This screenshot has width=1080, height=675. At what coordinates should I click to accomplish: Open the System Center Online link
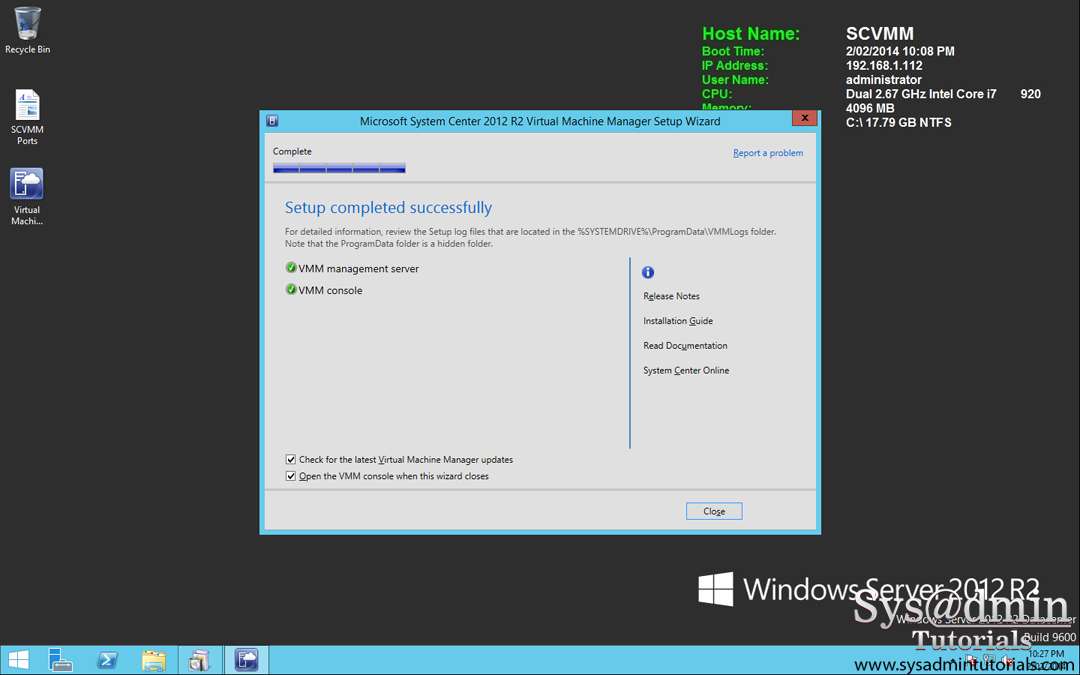(x=686, y=371)
